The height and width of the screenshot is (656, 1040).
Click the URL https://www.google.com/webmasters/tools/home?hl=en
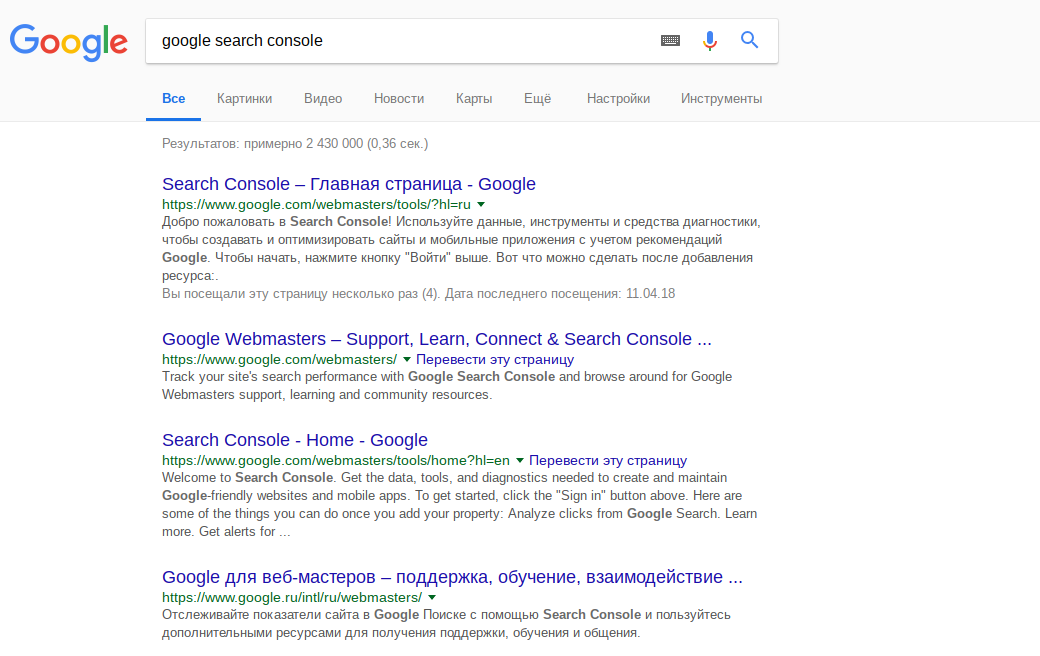[336, 460]
